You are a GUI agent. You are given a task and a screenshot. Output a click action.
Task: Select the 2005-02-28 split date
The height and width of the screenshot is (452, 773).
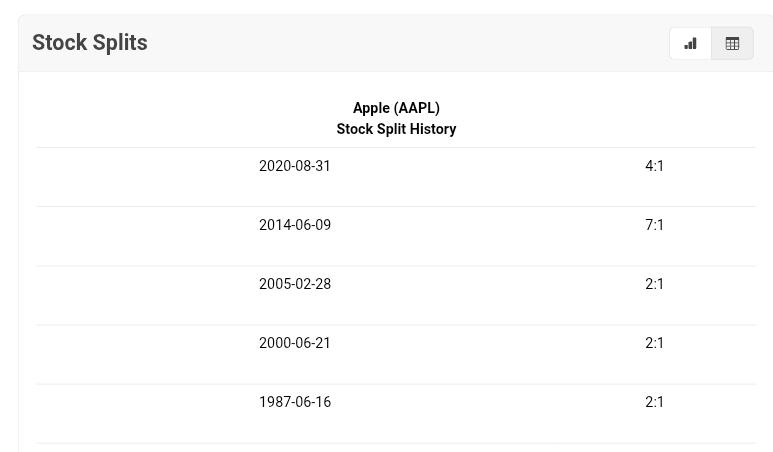(x=295, y=284)
